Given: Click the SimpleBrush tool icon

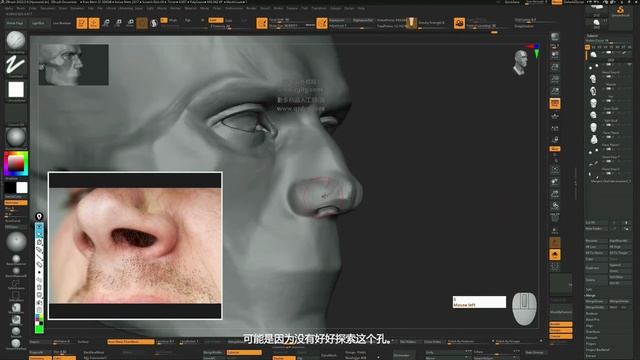Looking at the screenshot, I should pyautogui.click(x=620, y=11).
